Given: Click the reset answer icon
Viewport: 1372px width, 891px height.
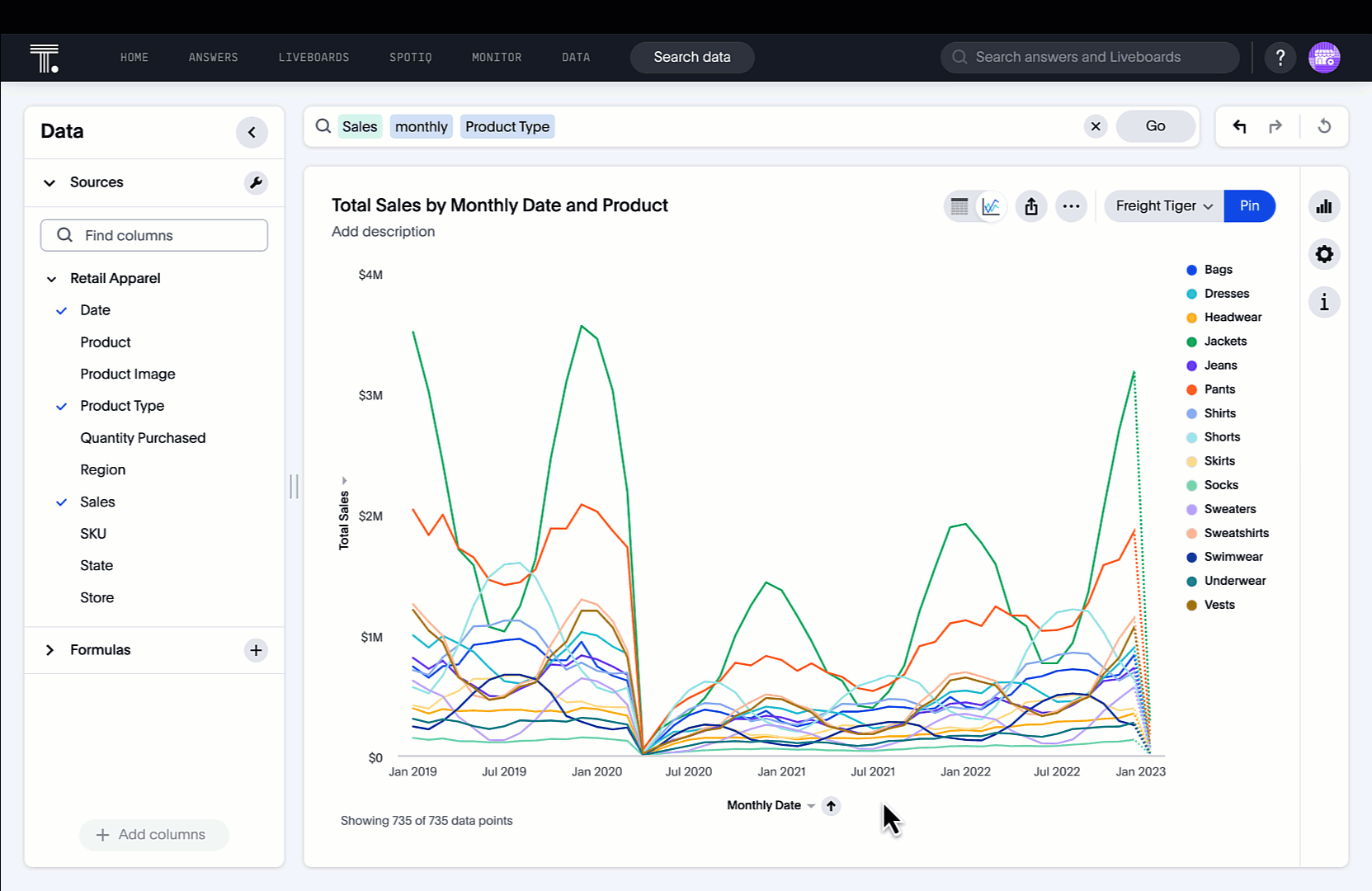Looking at the screenshot, I should coord(1324,126).
